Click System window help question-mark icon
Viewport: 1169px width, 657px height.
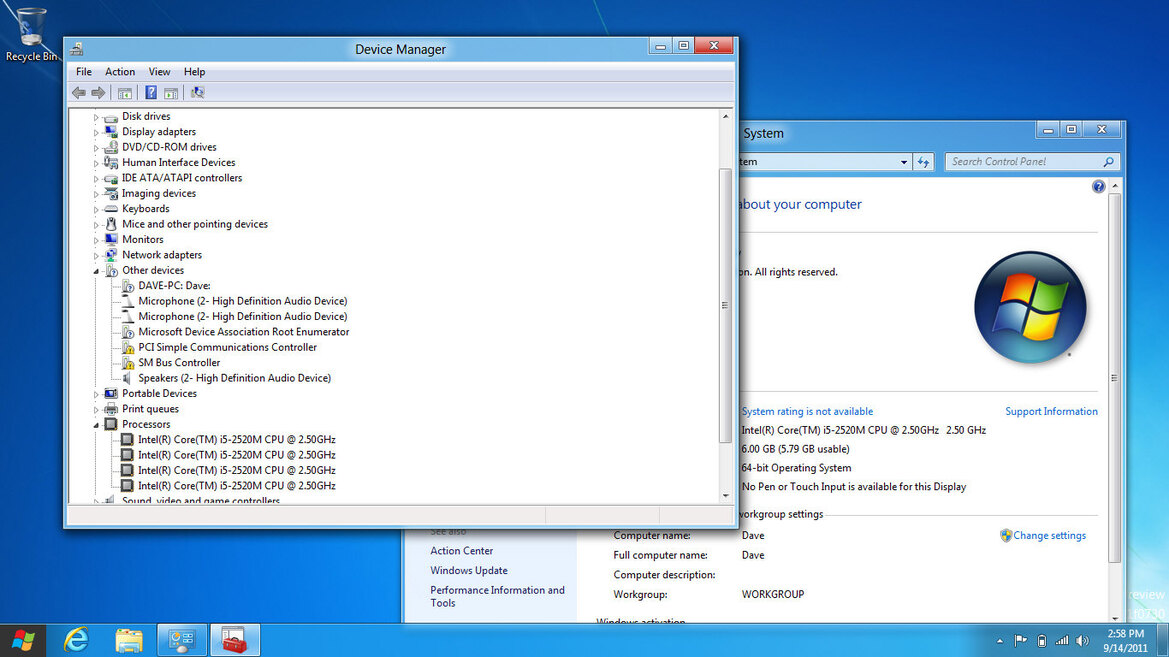click(x=1098, y=186)
